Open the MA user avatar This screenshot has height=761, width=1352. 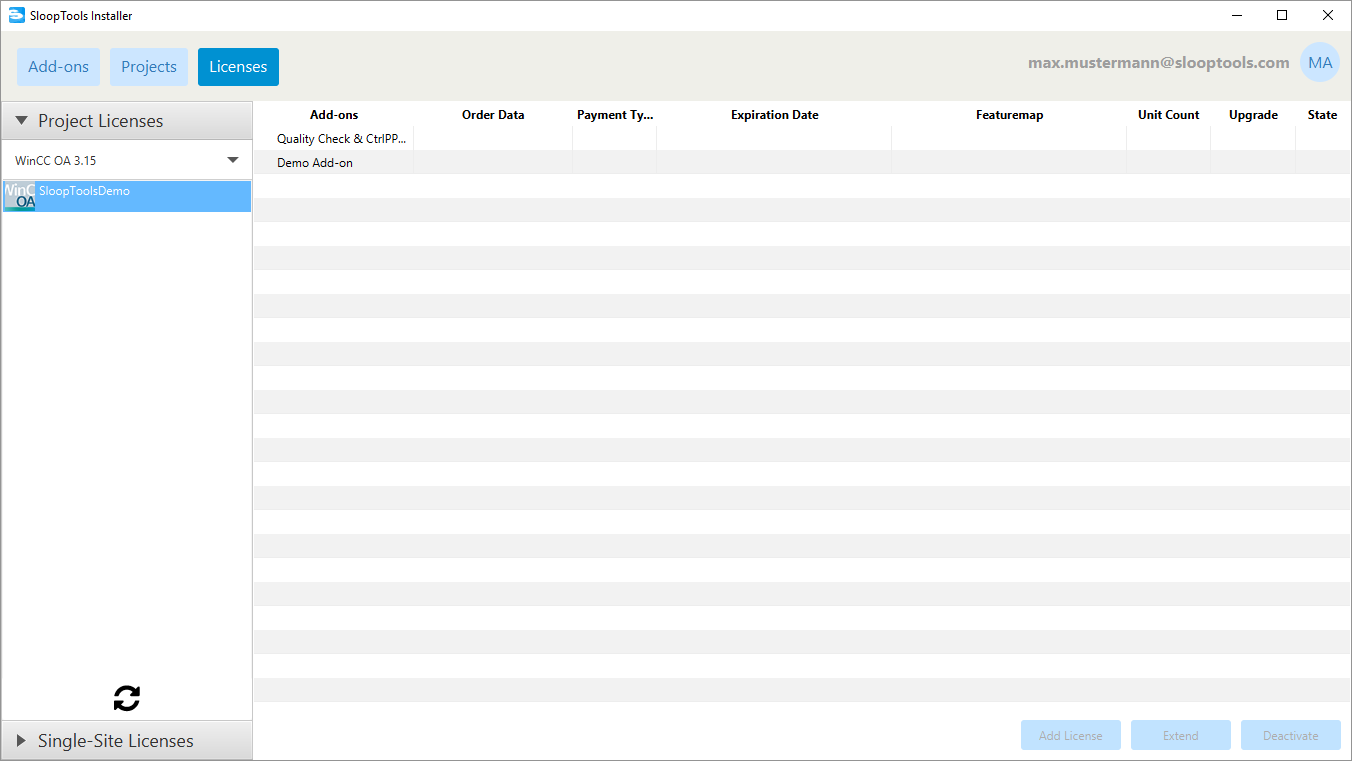point(1320,63)
